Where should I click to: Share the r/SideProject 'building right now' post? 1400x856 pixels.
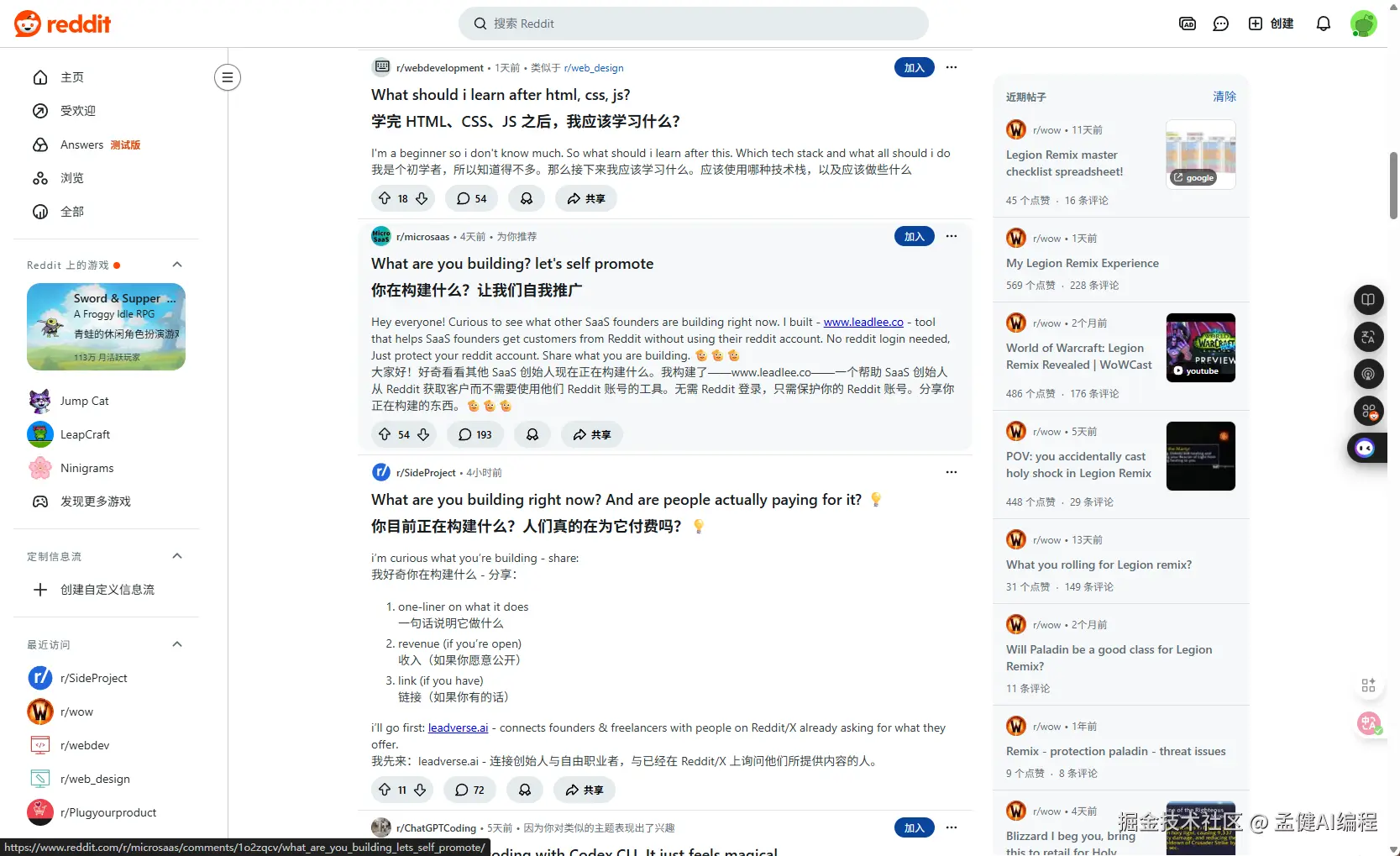585,790
